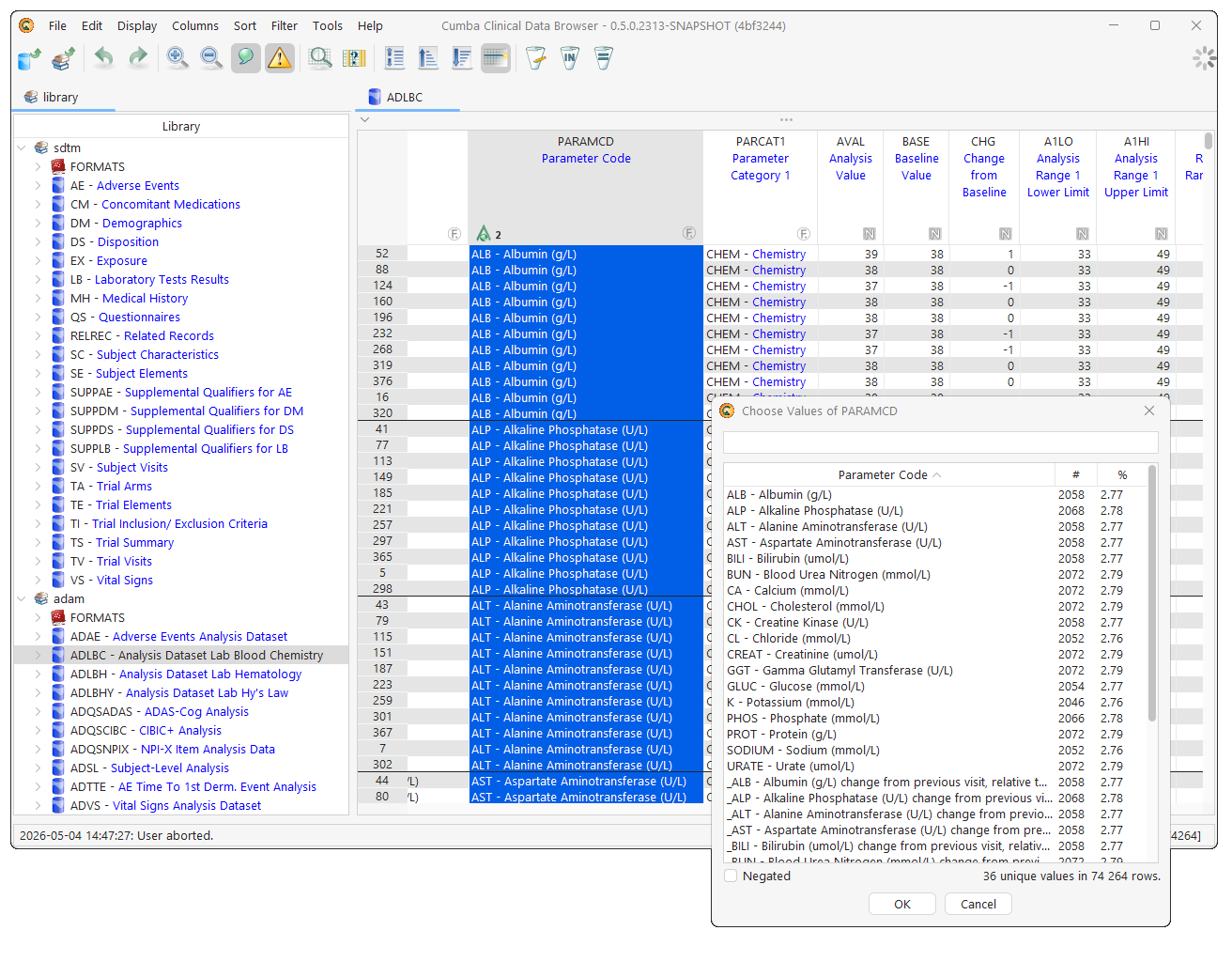
Task: Expand the ADLBC tree node
Action: tap(38, 655)
